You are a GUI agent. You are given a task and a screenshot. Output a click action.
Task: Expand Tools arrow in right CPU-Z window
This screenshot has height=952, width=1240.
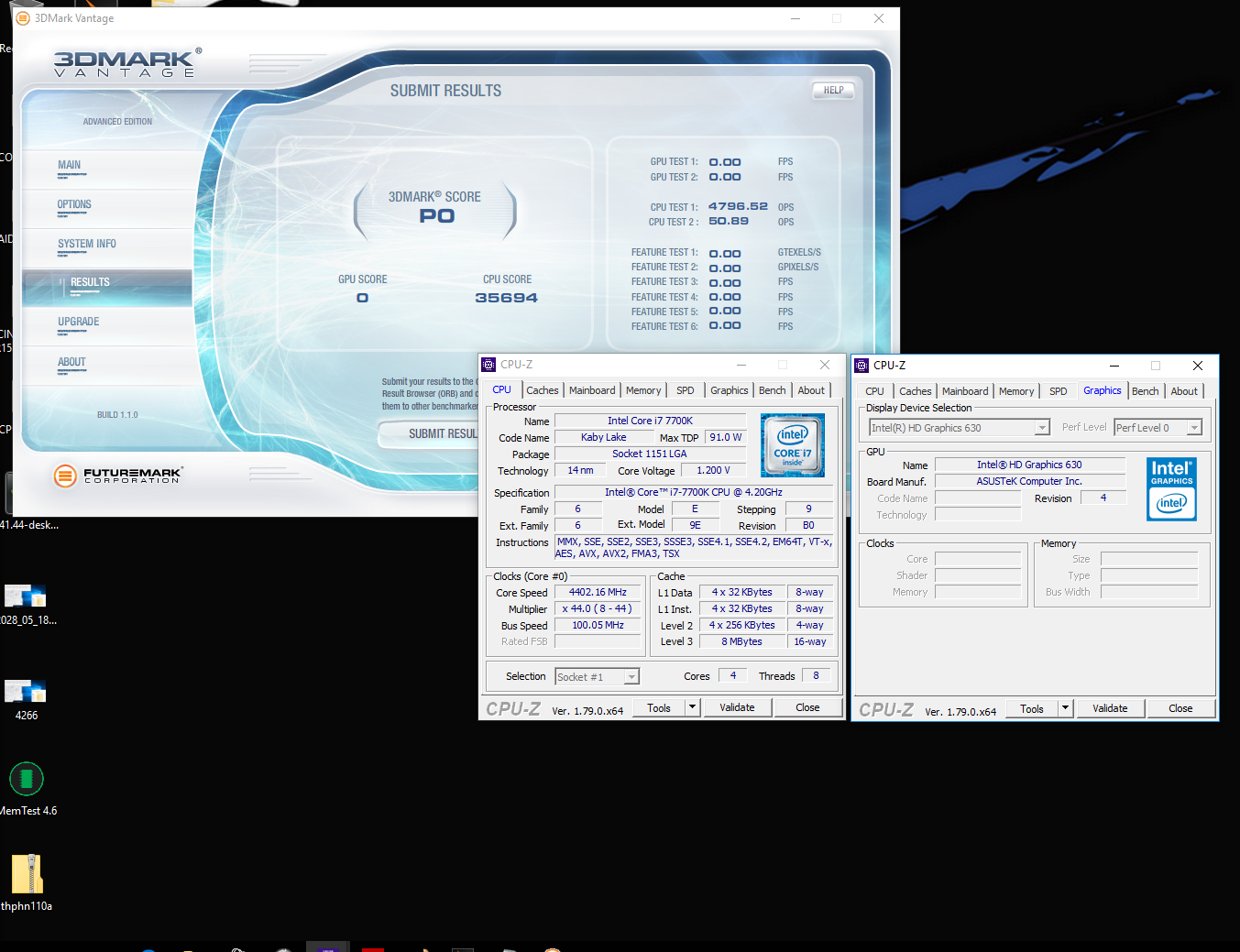[x=1065, y=708]
